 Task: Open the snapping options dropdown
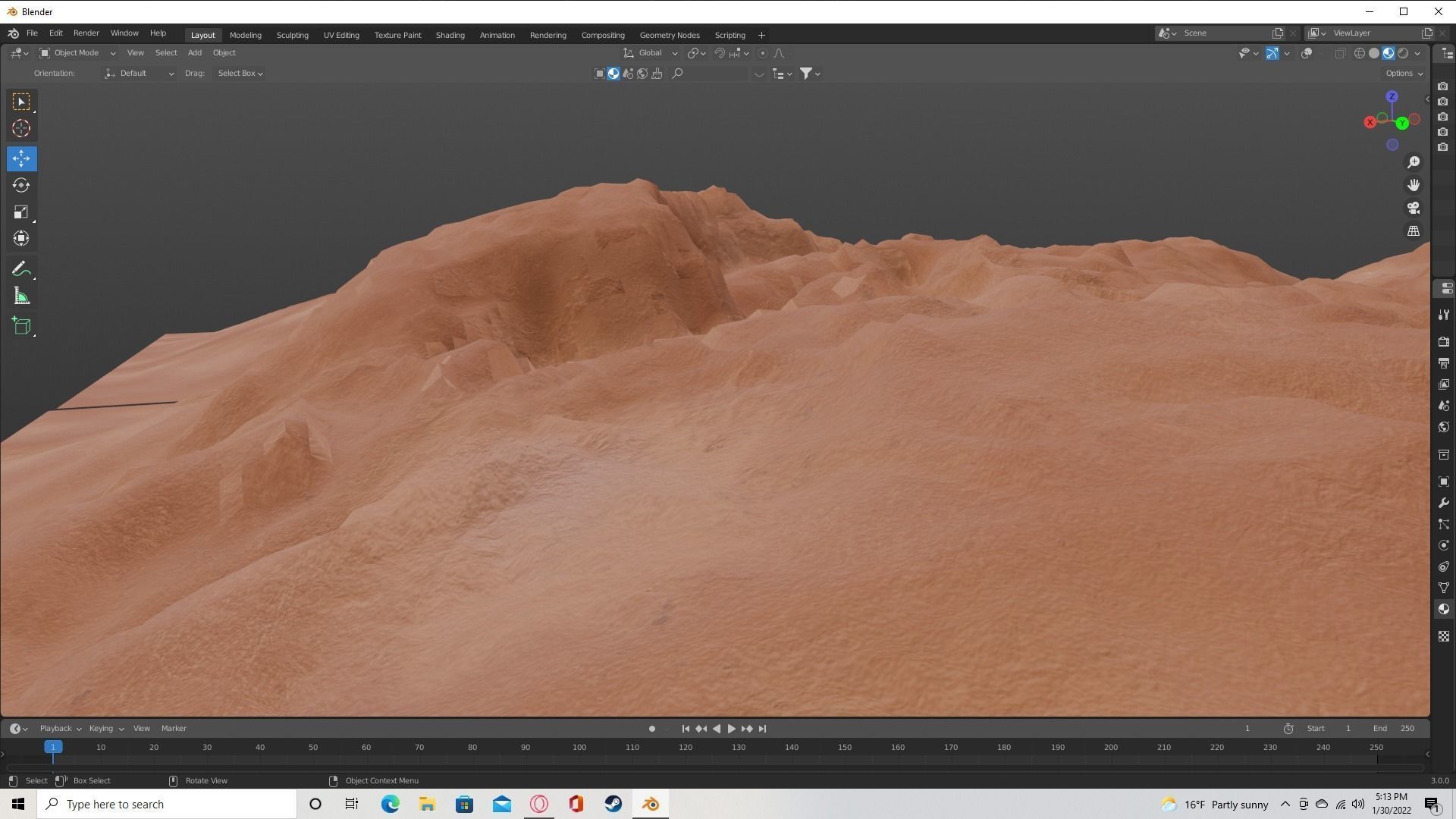(x=740, y=53)
